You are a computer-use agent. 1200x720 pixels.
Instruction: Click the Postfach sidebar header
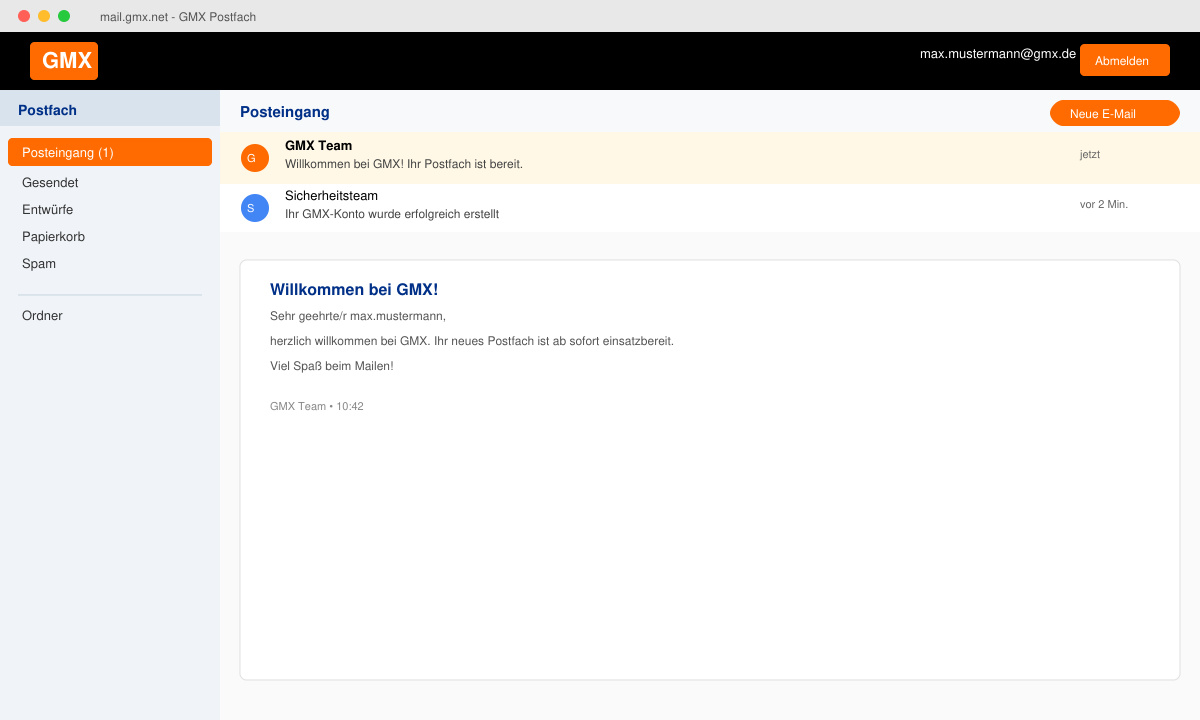pyautogui.click(x=110, y=110)
